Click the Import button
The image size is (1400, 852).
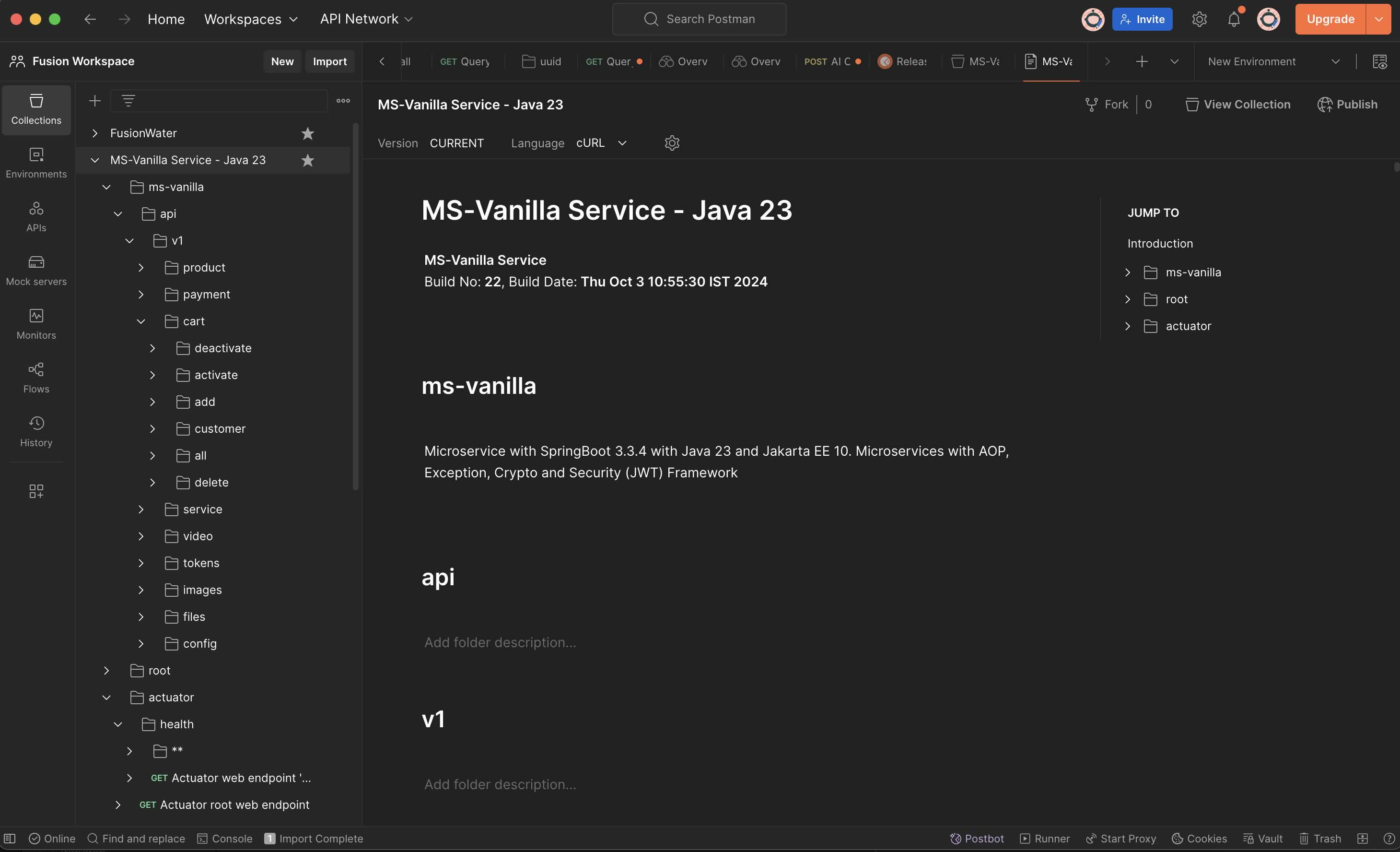(x=329, y=61)
